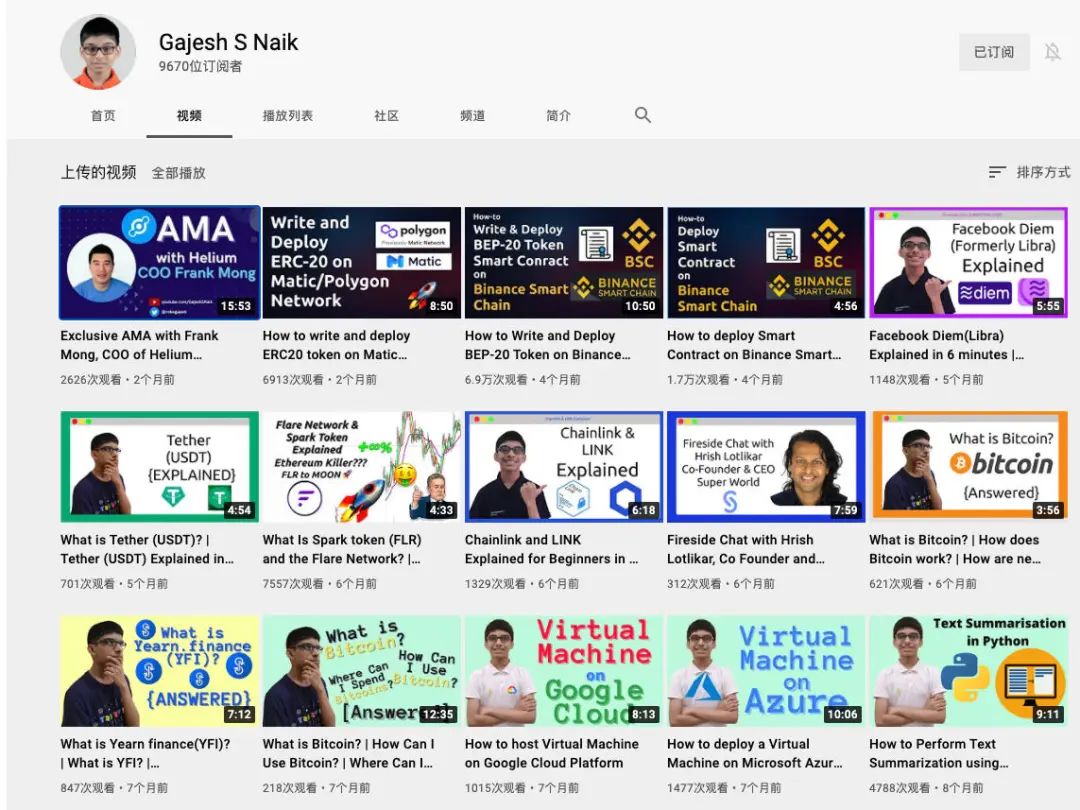This screenshot has height=810, width=1080.
Task: Open Virtual Machine on Azure thumbnail
Action: [x=766, y=671]
